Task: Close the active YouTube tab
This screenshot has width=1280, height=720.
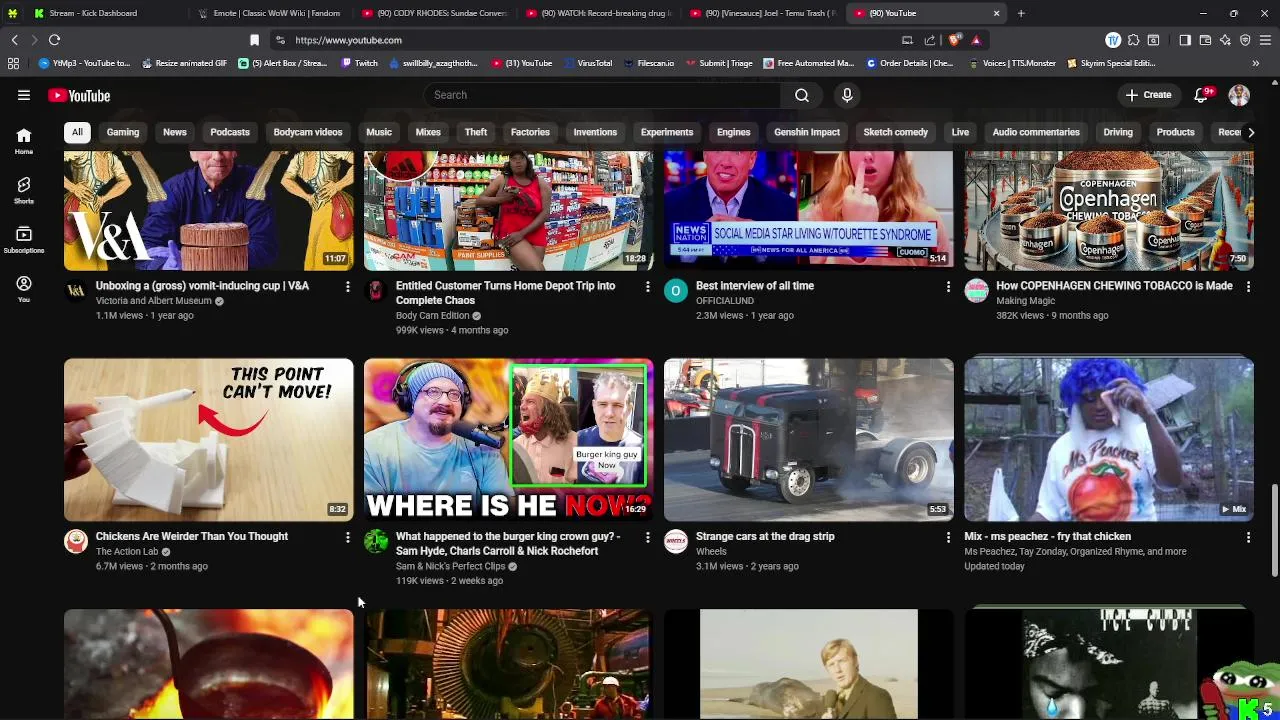Action: [x=996, y=13]
